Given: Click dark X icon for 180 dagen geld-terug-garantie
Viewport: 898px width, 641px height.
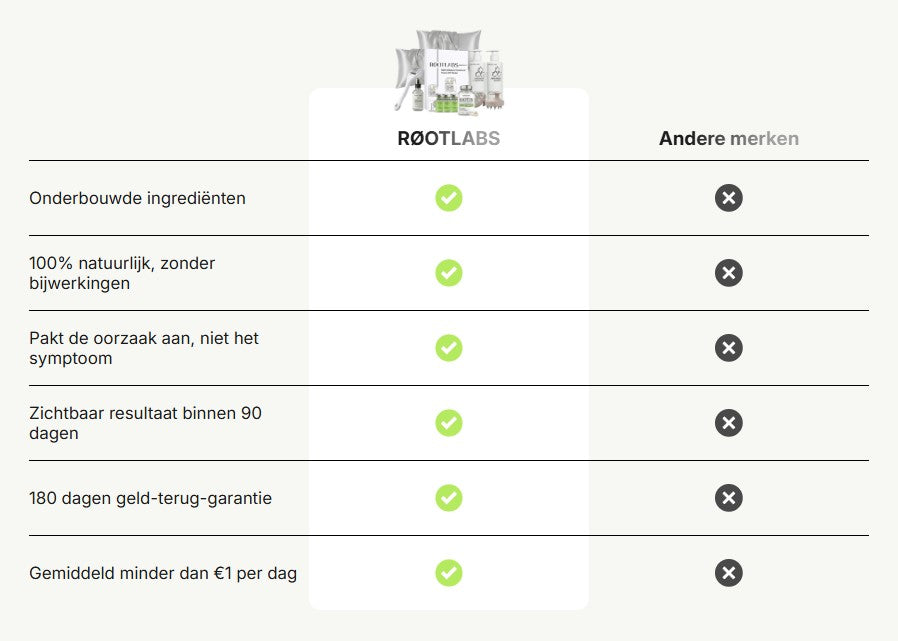Looking at the screenshot, I should click(729, 498).
